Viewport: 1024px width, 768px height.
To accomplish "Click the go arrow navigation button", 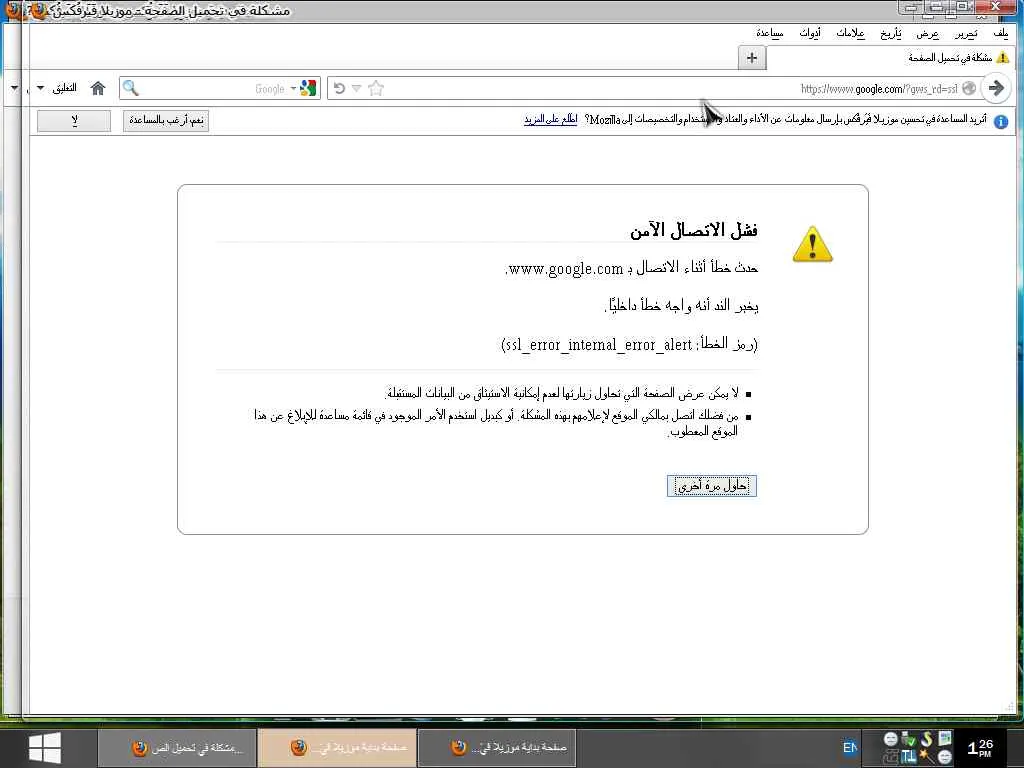I will tap(996, 88).
